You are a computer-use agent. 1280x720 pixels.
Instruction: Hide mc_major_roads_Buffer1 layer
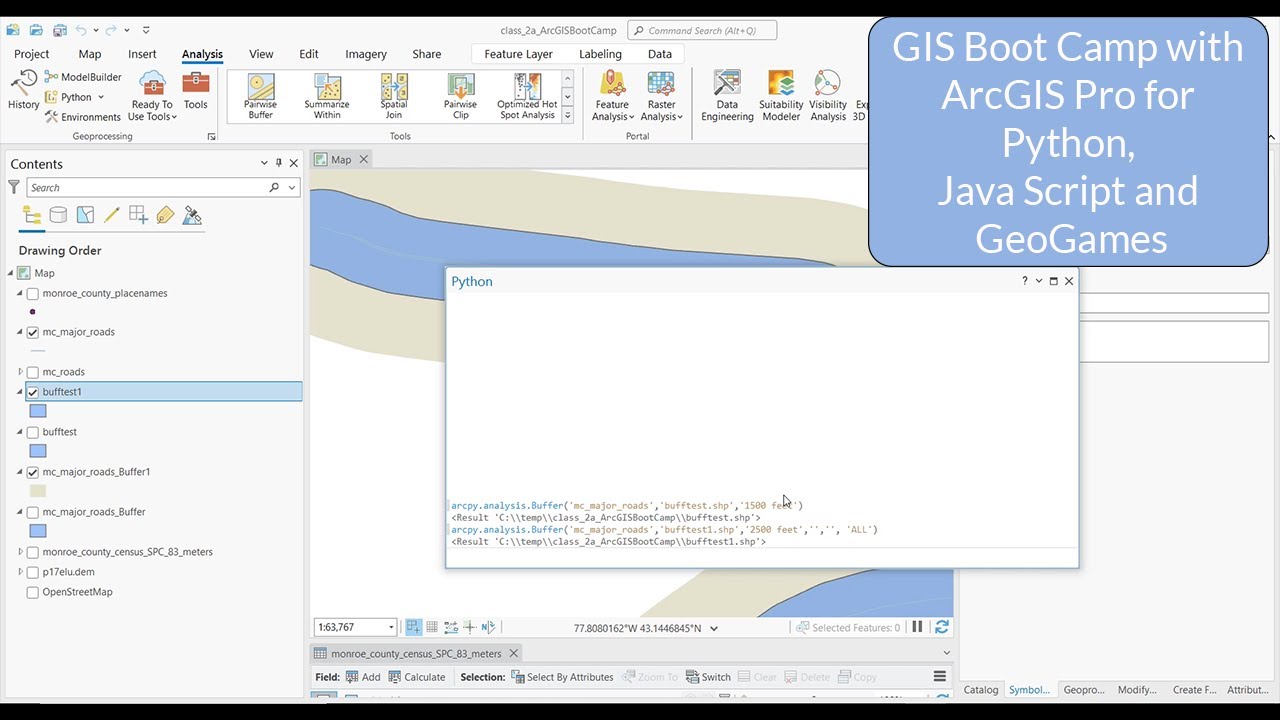33,472
